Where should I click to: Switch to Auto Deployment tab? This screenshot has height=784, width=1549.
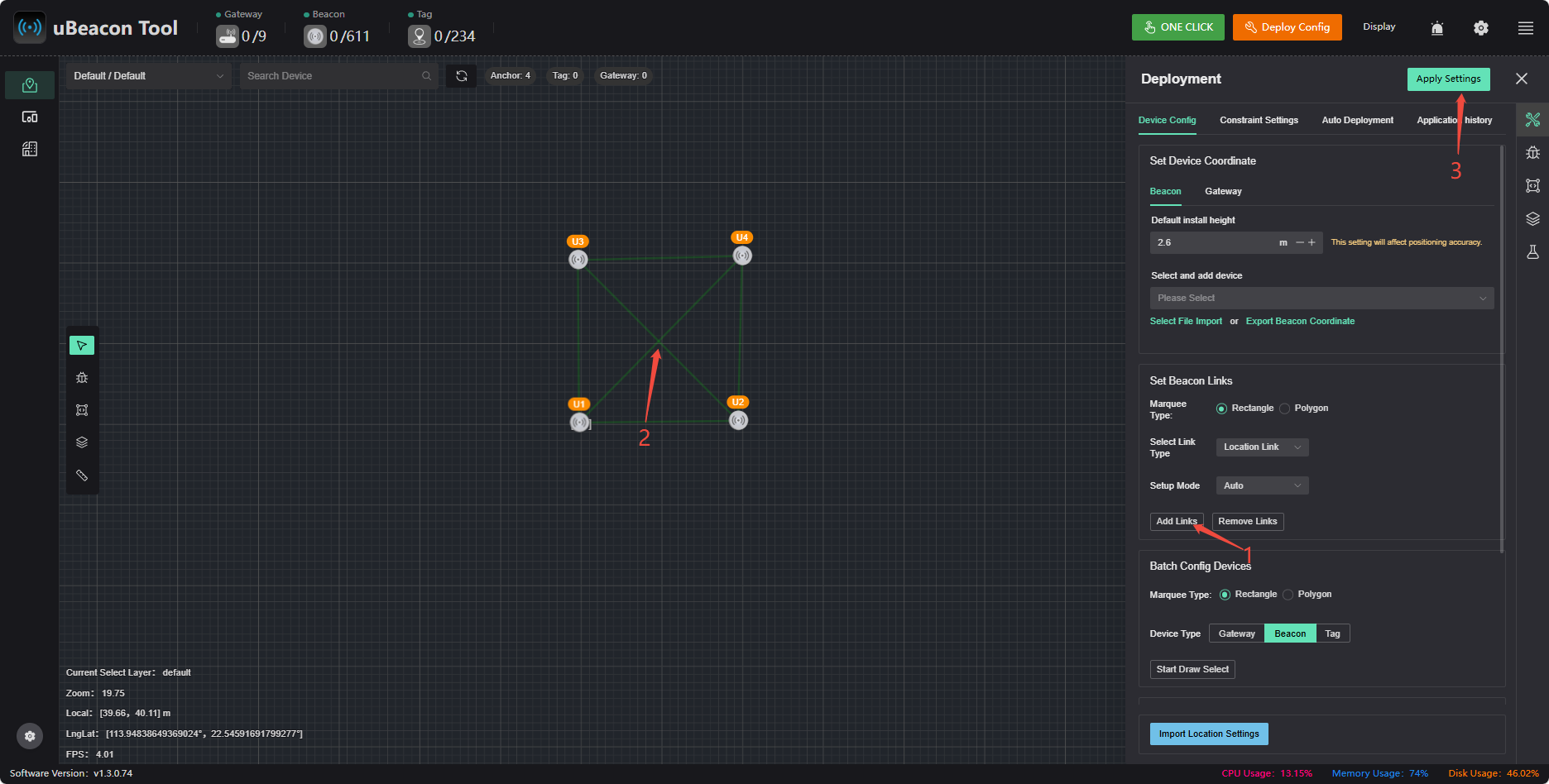(1357, 120)
